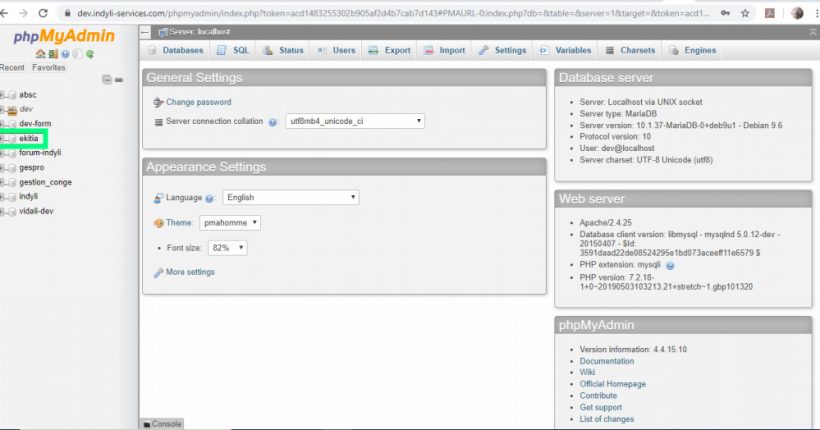
Task: Click the More settings link
Action: 190,272
